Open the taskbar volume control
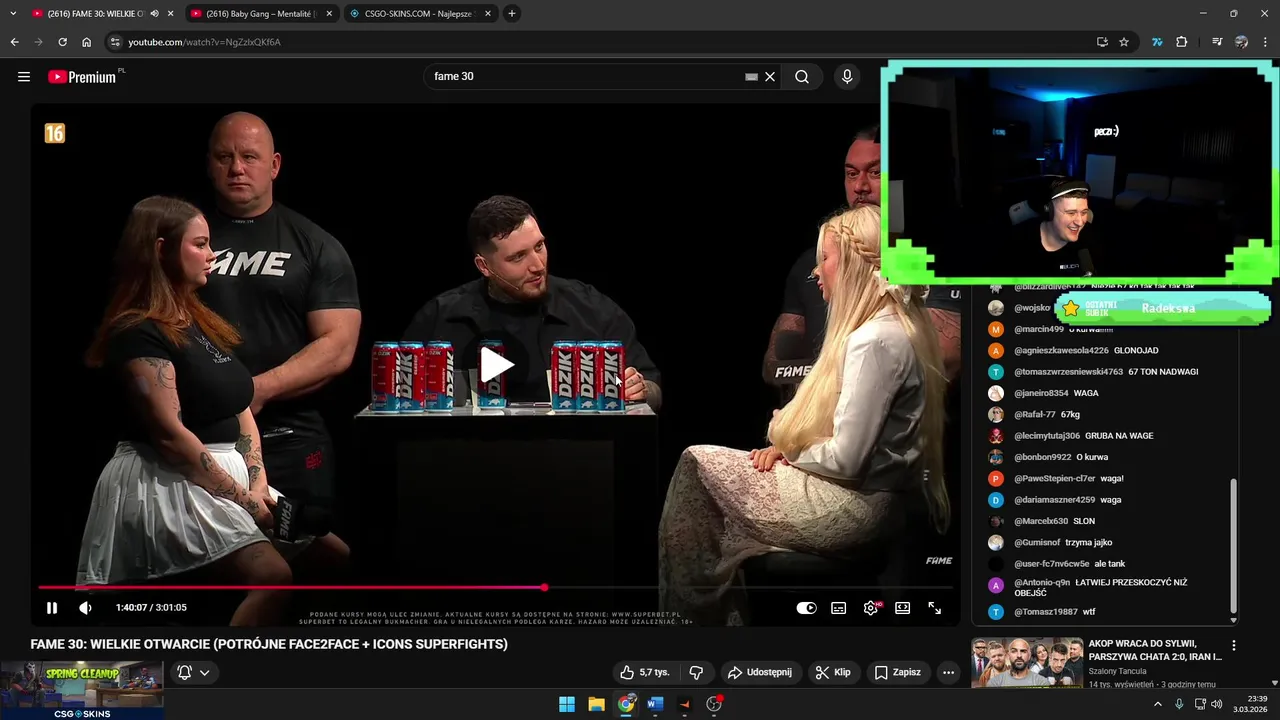This screenshot has width=1280, height=720. click(x=1216, y=704)
